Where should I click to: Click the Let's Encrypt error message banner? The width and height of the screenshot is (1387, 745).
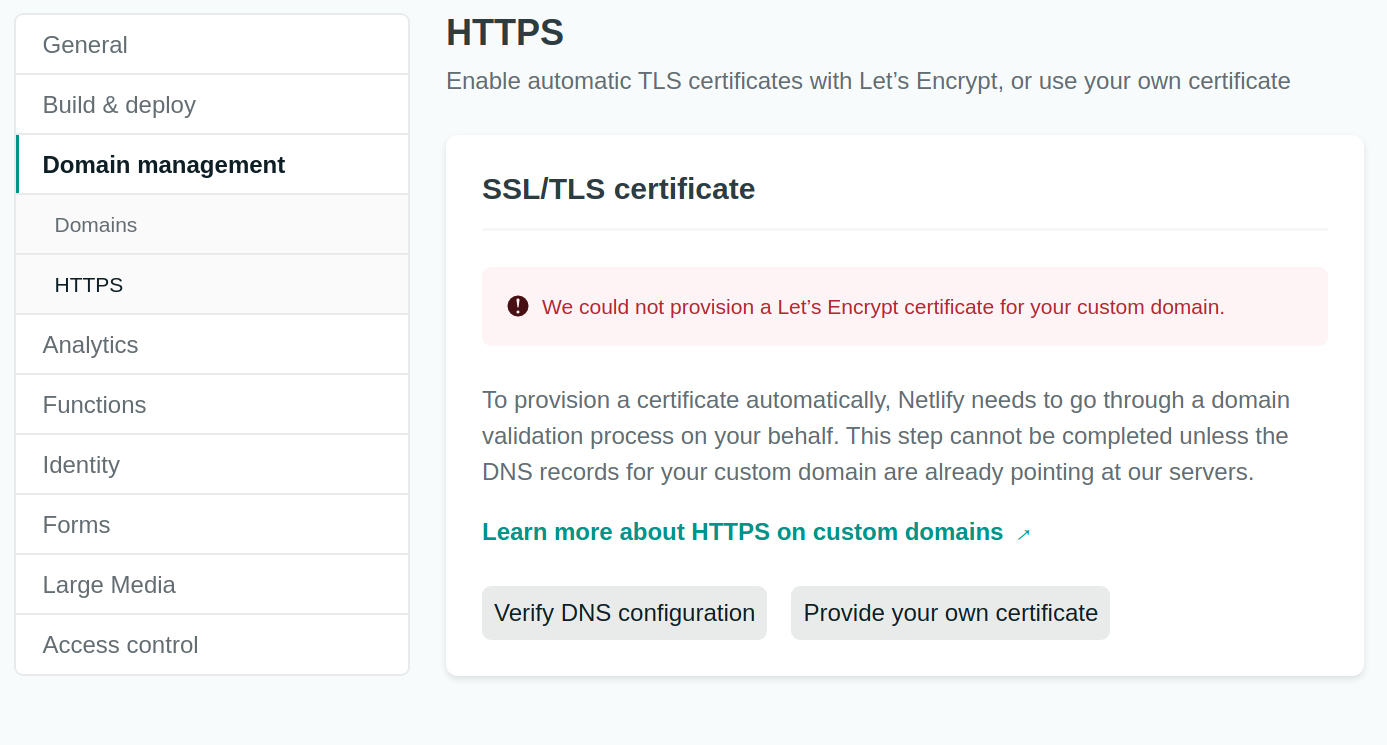[905, 306]
